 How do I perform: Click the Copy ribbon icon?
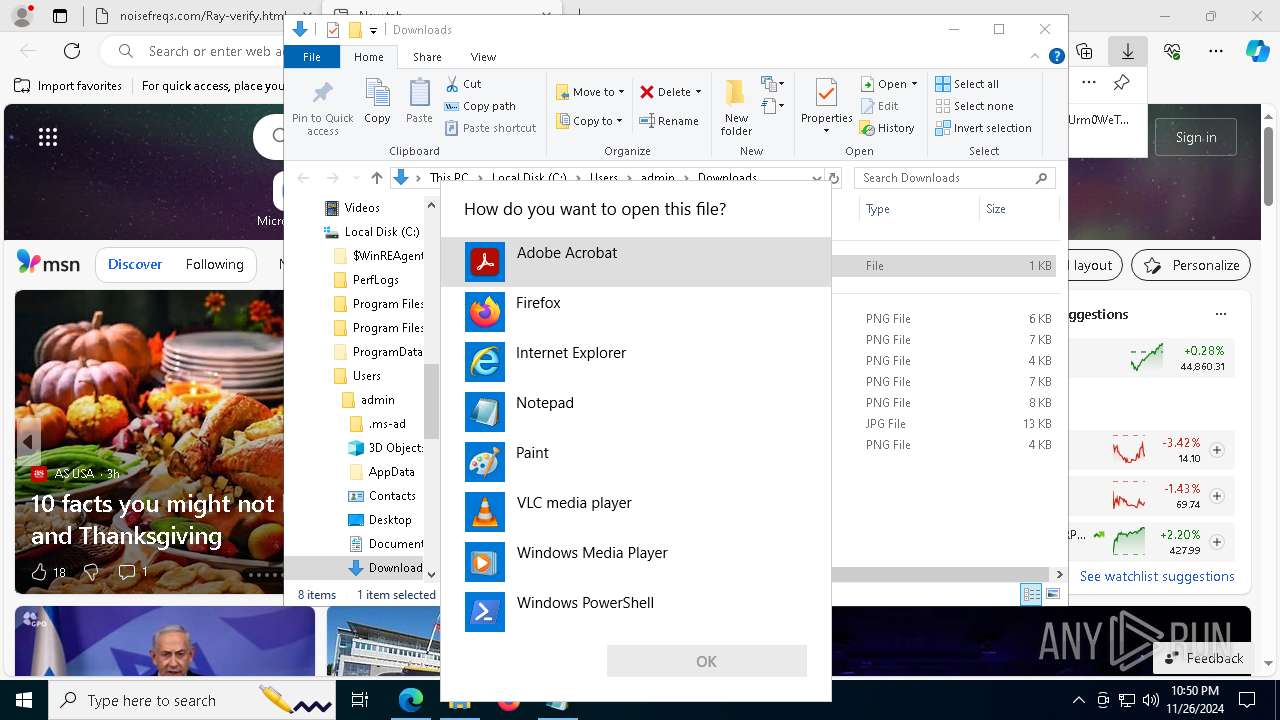(x=377, y=102)
